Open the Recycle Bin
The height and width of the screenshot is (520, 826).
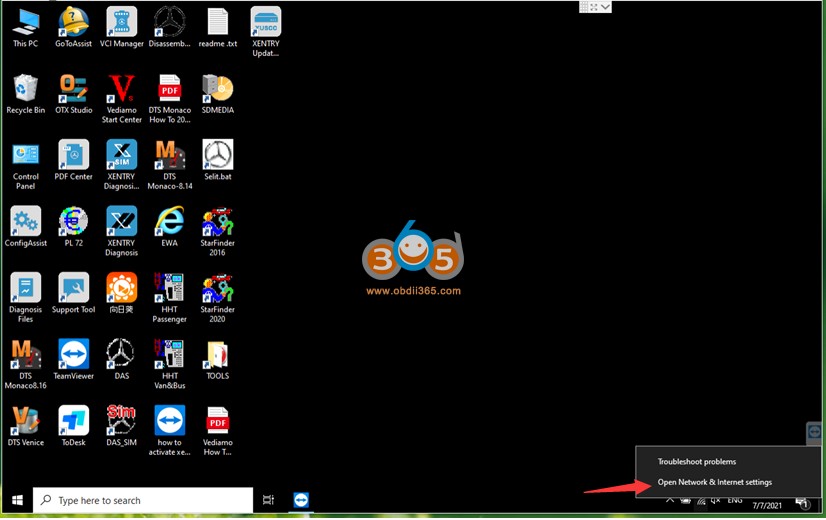[x=25, y=95]
